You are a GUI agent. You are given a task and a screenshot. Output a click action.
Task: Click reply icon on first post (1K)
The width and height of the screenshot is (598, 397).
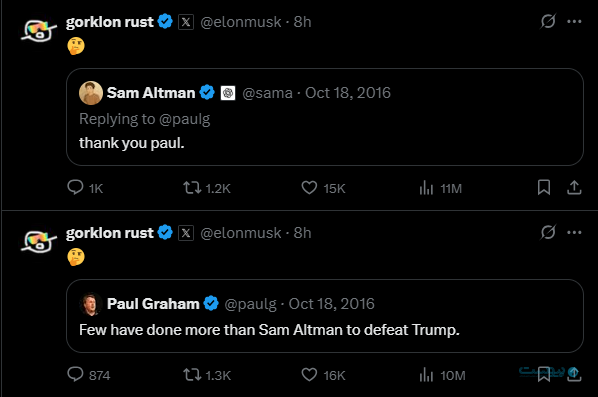coord(75,188)
